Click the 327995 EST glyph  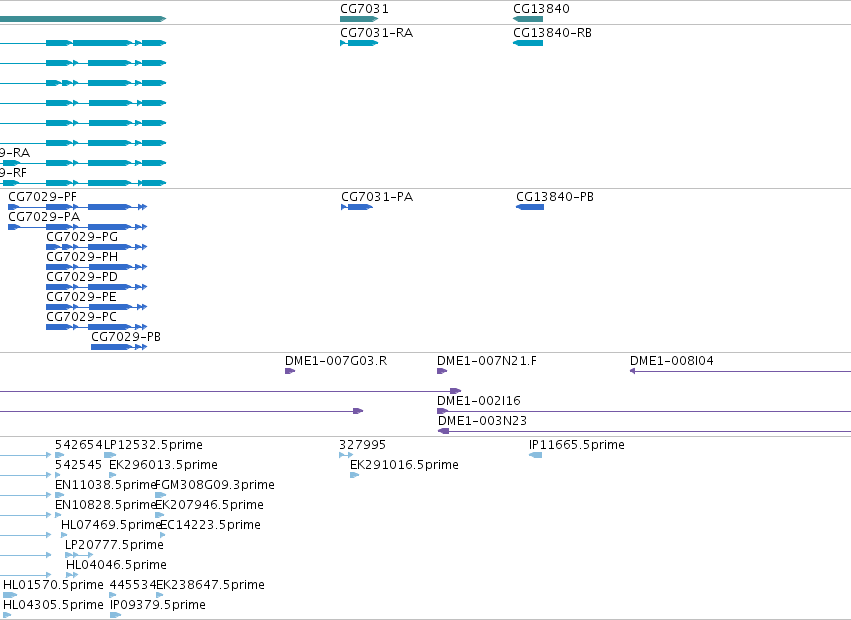(x=346, y=455)
